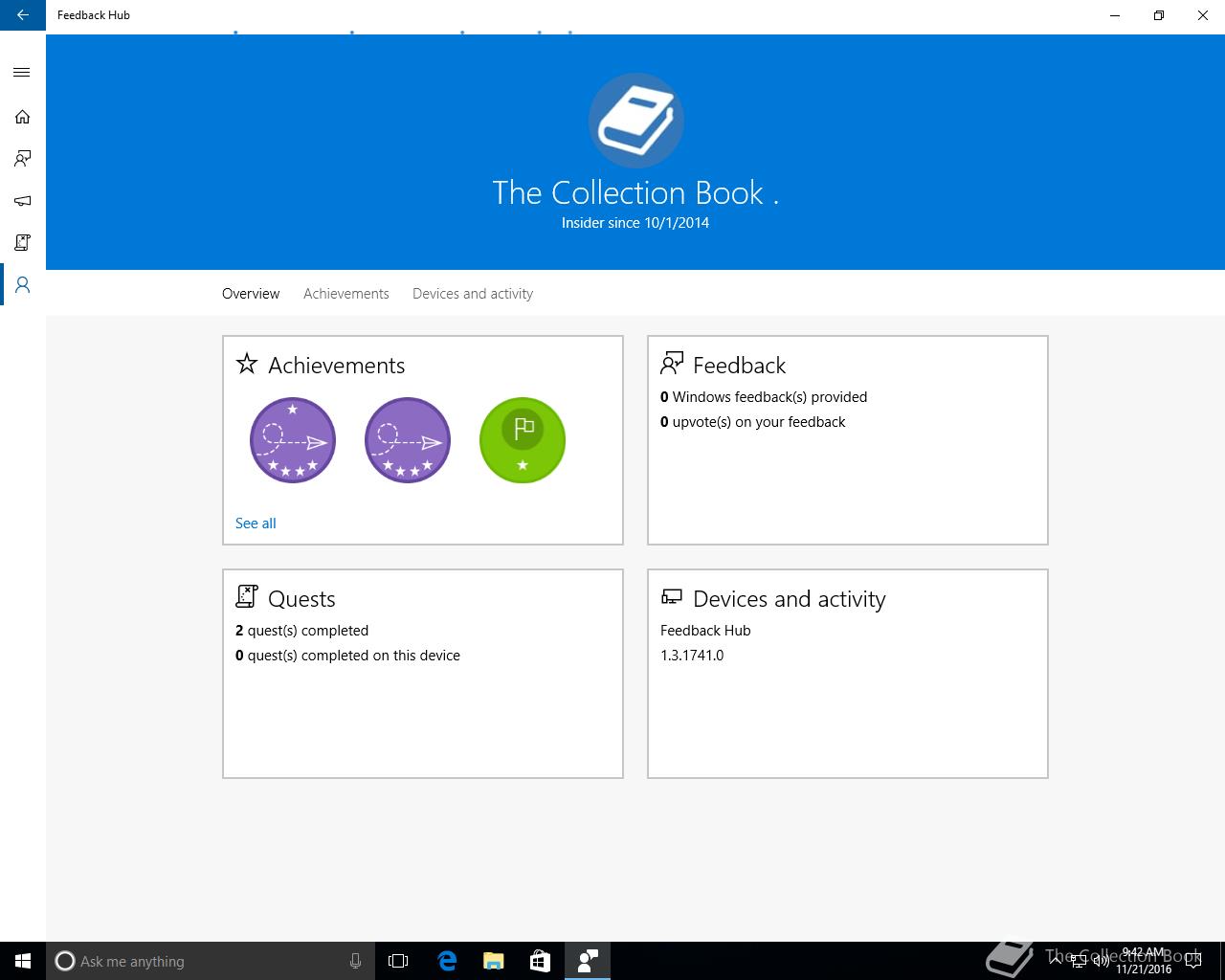Click '0 upvote(s) on your feedback' text
The width and height of the screenshot is (1225, 980).
tap(753, 422)
